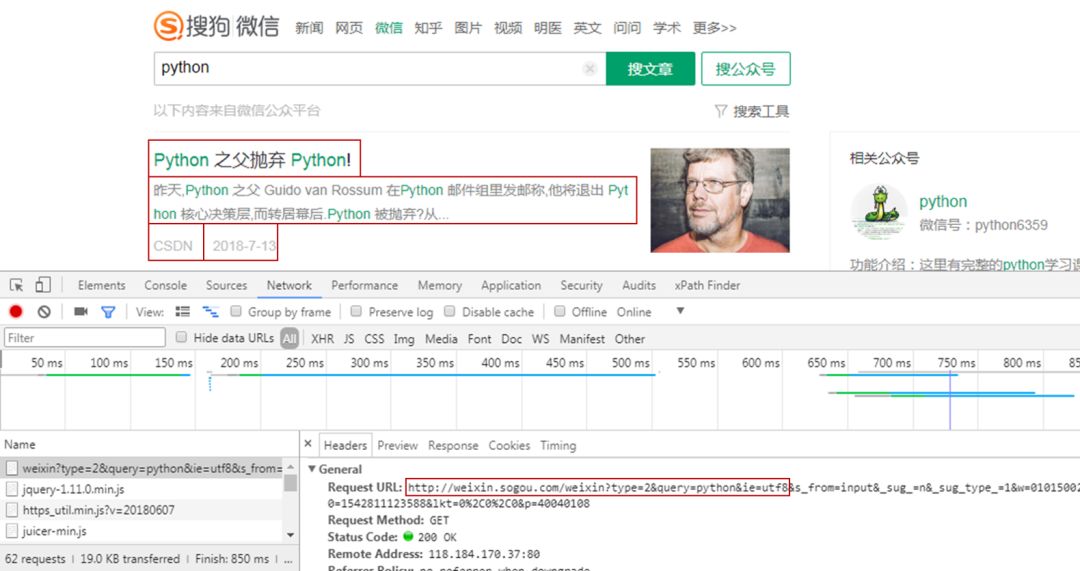Stop network recording with the red dot
Image resolution: width=1080 pixels, height=571 pixels.
click(16, 311)
